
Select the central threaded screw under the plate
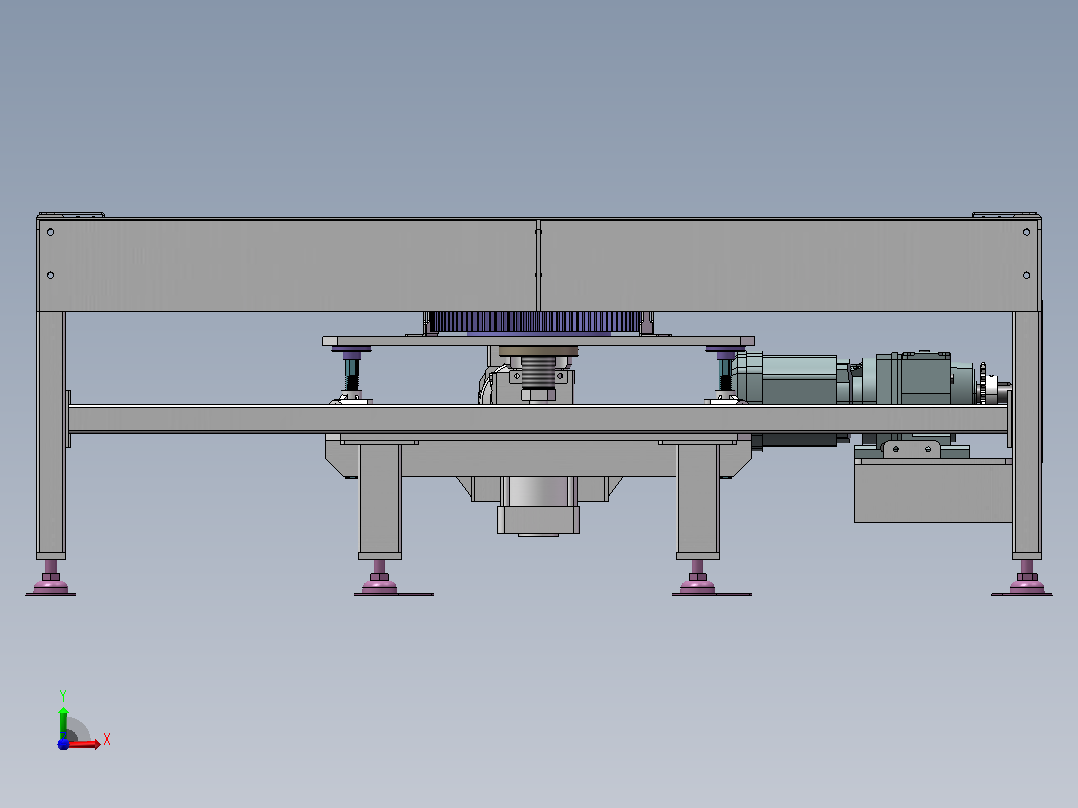[x=538, y=373]
